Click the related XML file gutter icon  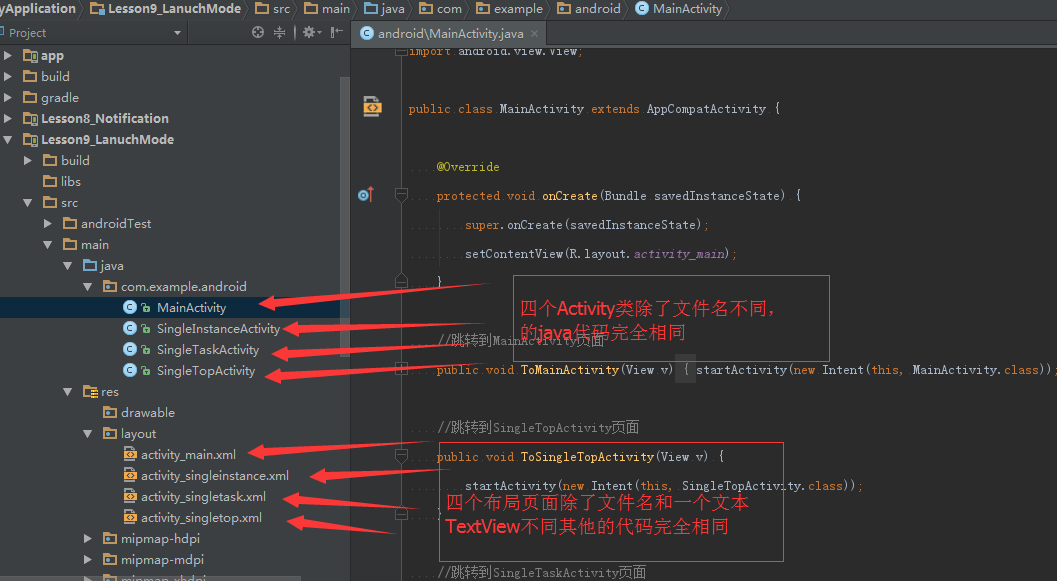click(x=372, y=105)
